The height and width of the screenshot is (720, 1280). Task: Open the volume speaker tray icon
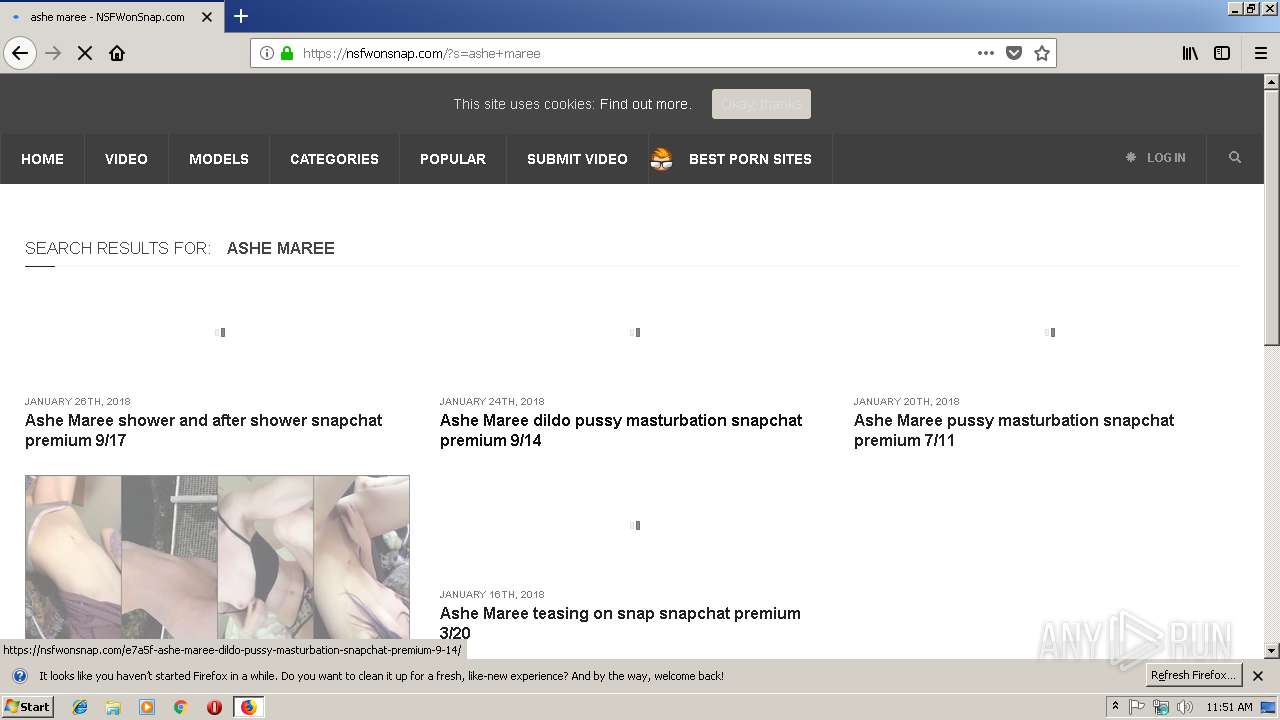pyautogui.click(x=1185, y=707)
